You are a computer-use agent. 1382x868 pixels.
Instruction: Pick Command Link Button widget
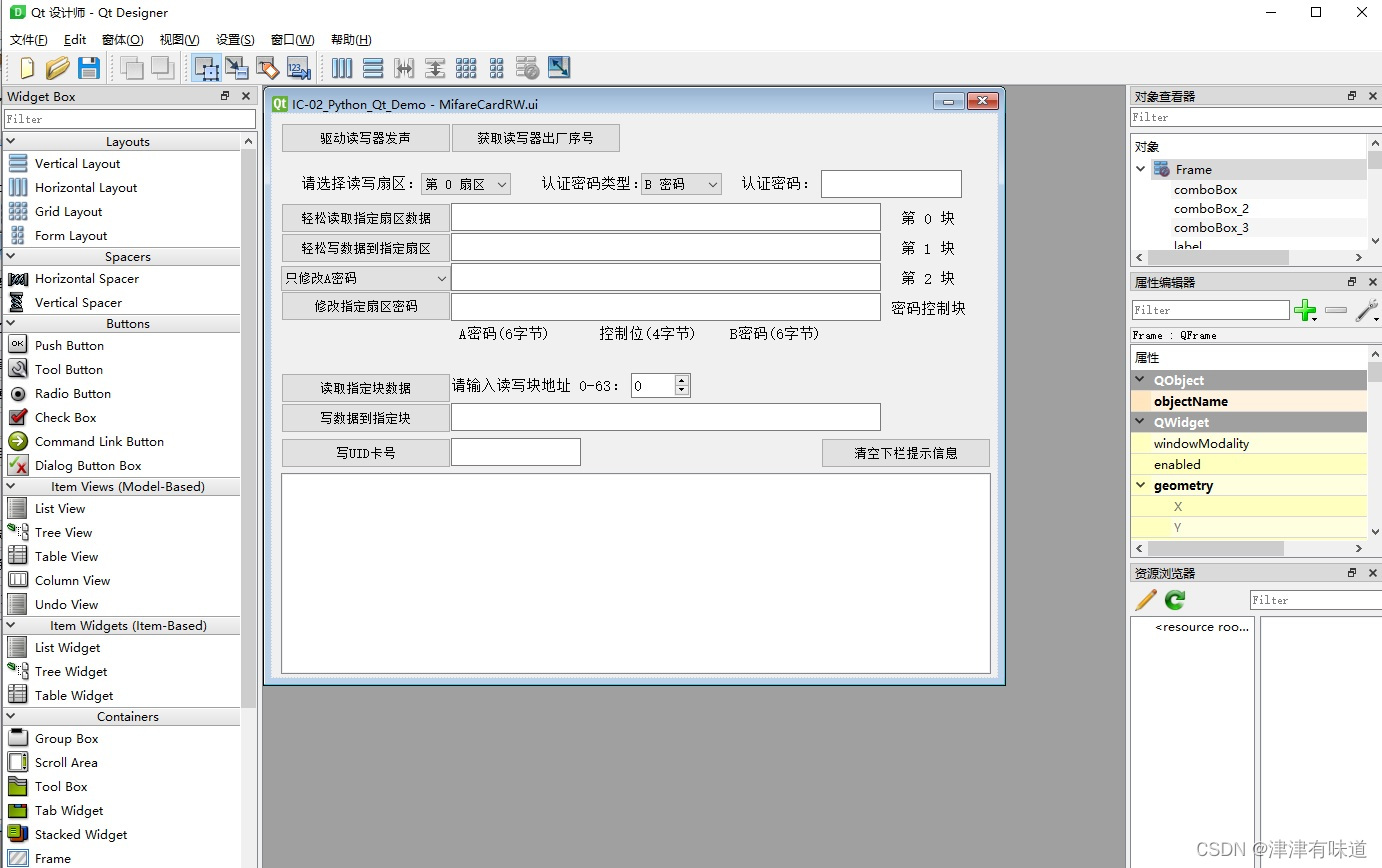[x=99, y=441]
